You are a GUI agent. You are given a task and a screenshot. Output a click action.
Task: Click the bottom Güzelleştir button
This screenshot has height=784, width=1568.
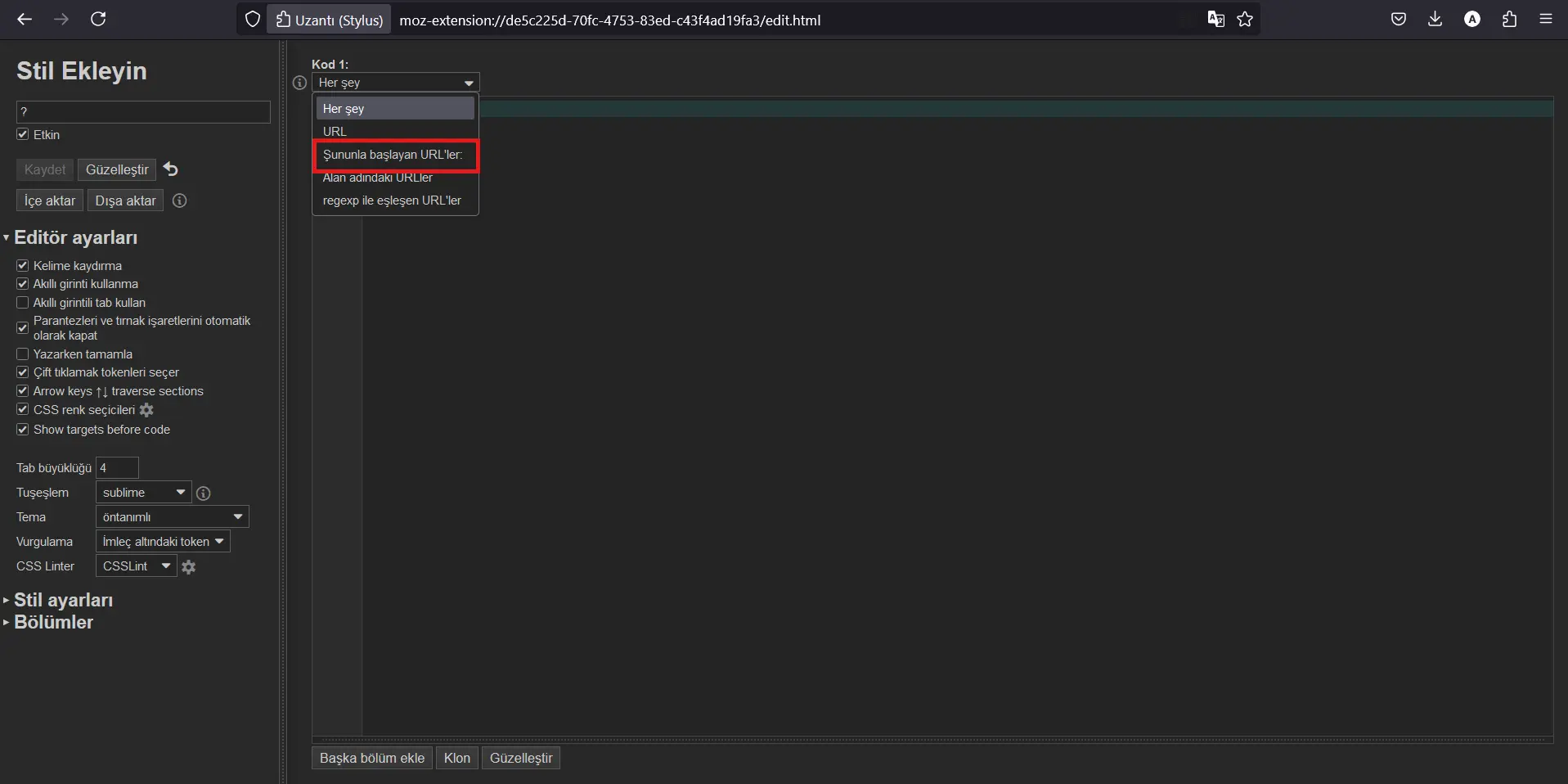tap(521, 758)
